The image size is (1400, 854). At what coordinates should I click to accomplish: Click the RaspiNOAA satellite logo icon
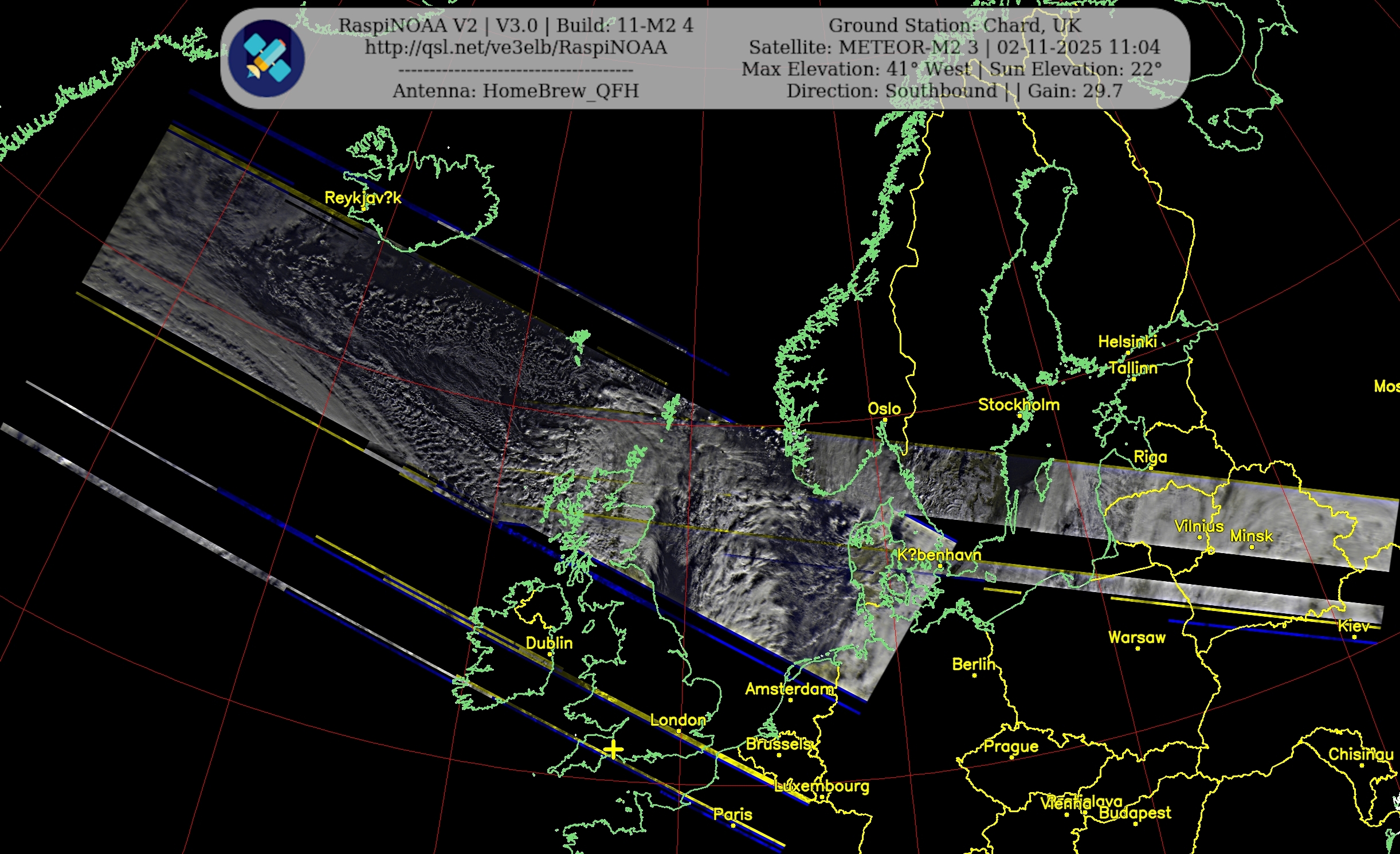pos(266,57)
